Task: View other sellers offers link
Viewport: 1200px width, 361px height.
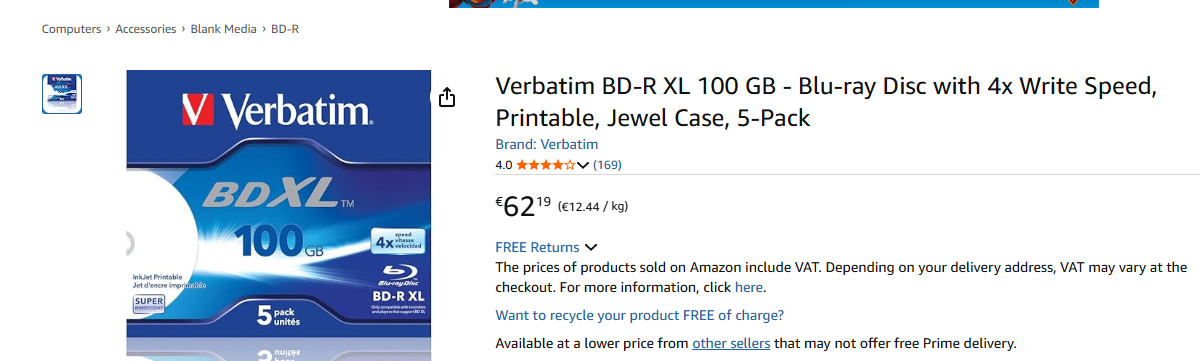Action: pos(732,343)
